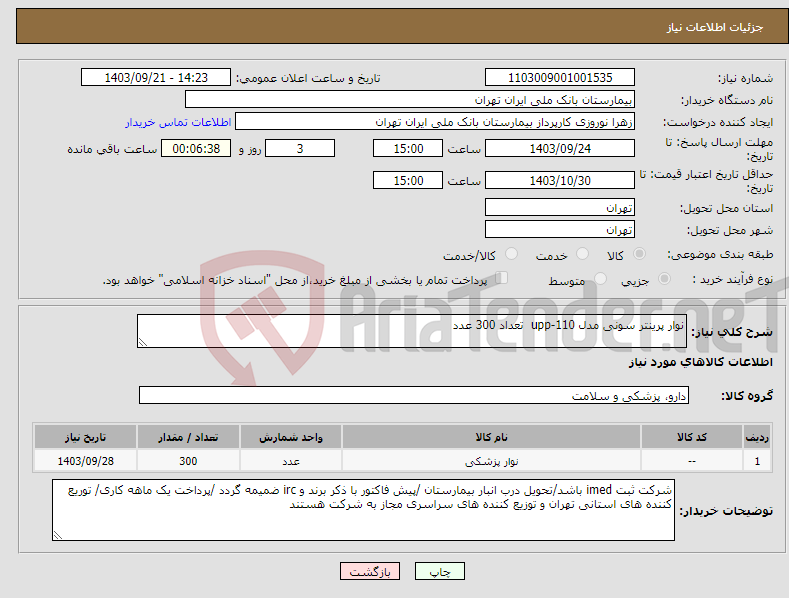
Task: Click the request creator field زهرا نوروزی
Action: tap(435, 122)
